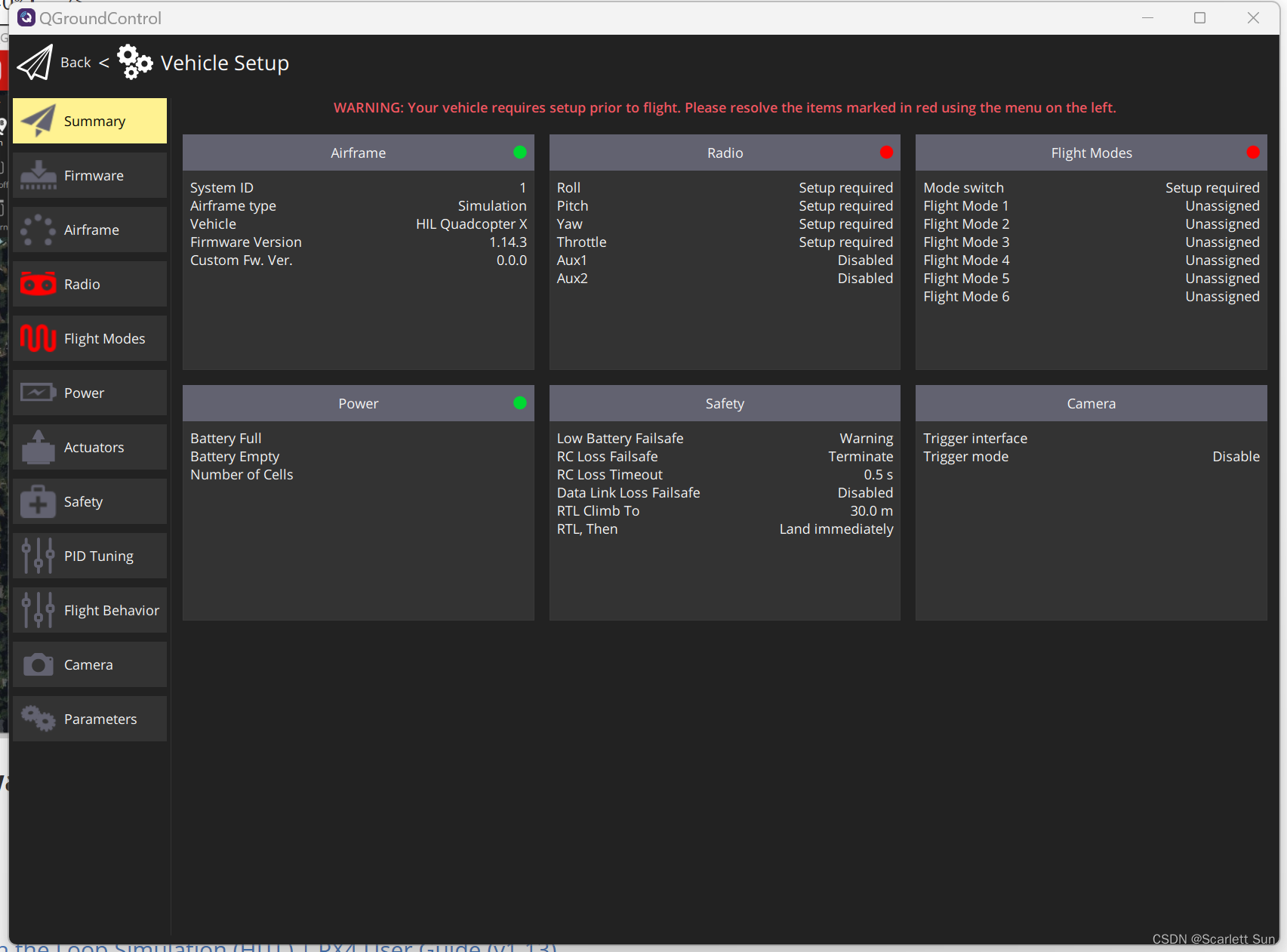Open the Summary tab in sidebar

pyautogui.click(x=90, y=121)
